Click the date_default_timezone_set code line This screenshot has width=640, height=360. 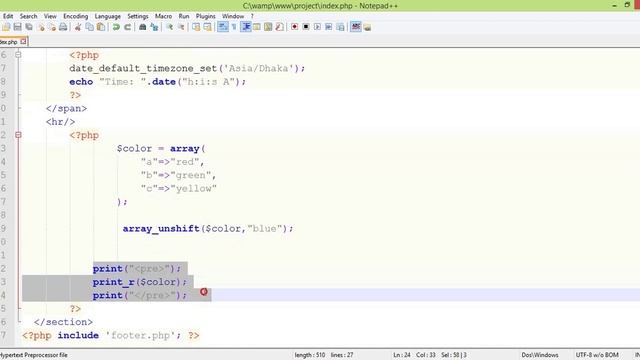(x=187, y=68)
